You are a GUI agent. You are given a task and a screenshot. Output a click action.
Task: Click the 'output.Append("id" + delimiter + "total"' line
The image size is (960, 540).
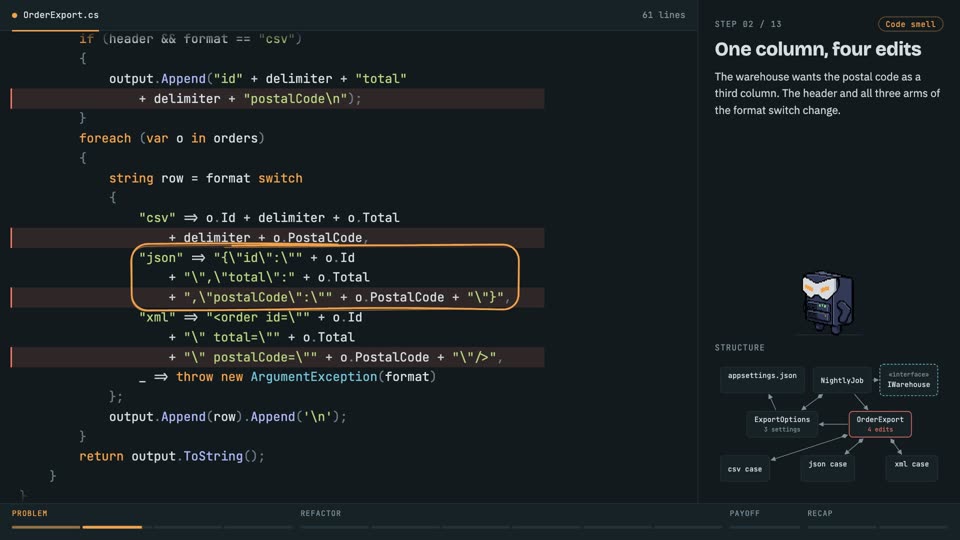258,79
